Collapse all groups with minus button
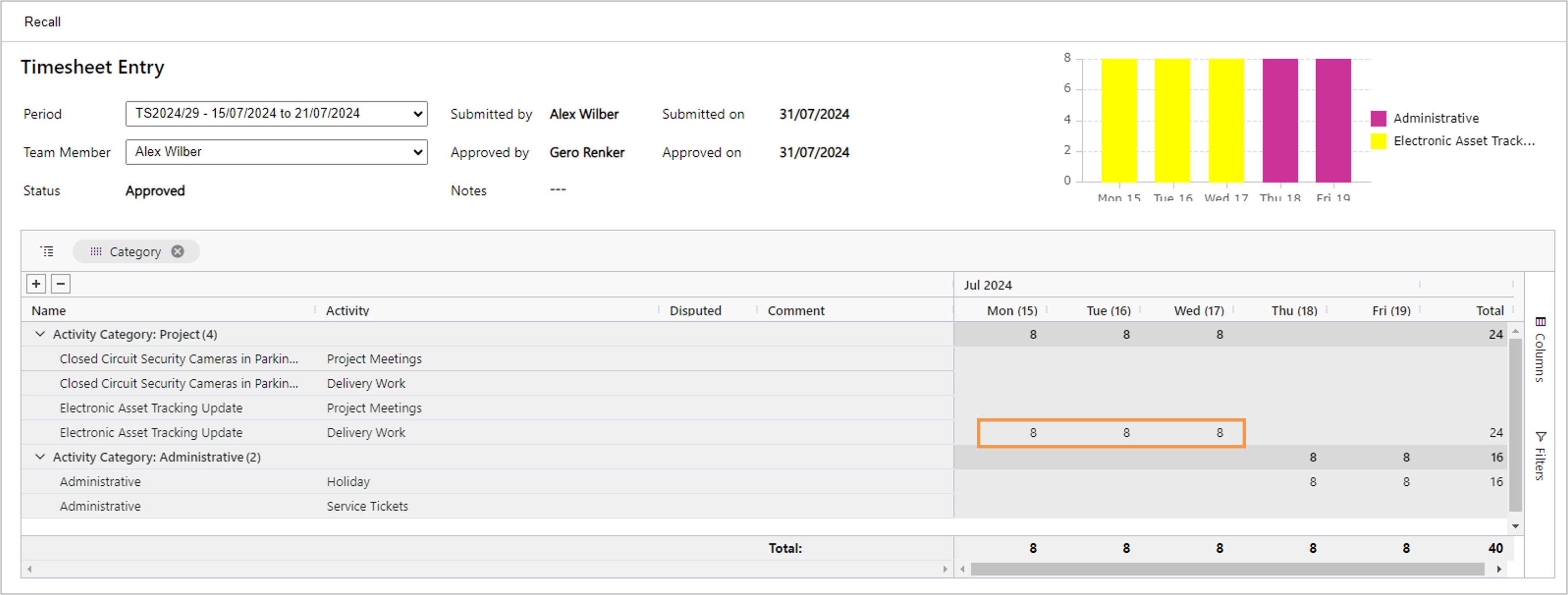Screen dimensions: 1568x595 (x=60, y=284)
